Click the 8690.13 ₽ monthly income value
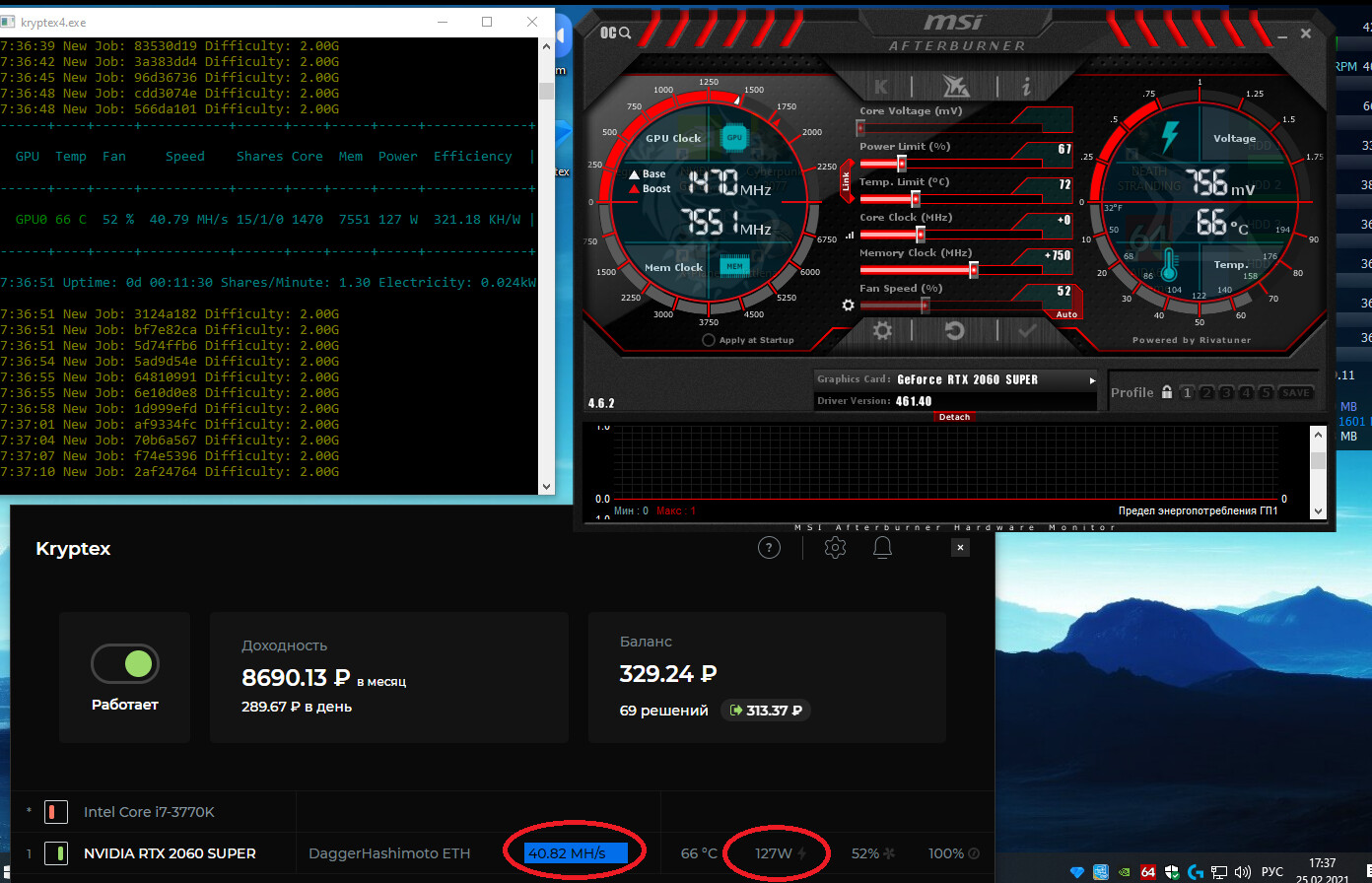Screen dimensions: 1372x883 coord(296,678)
